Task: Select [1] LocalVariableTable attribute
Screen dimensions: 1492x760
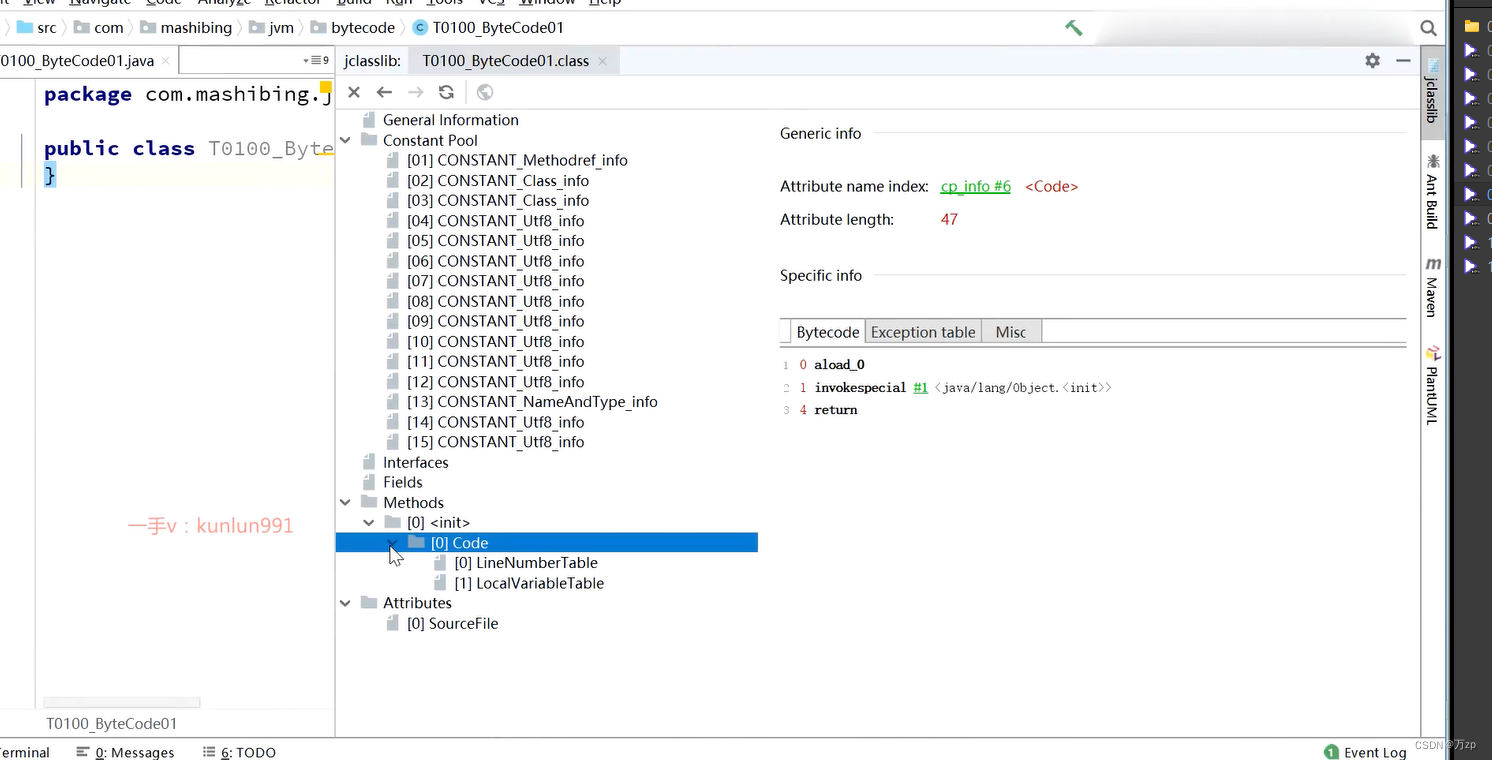Action: 529,583
